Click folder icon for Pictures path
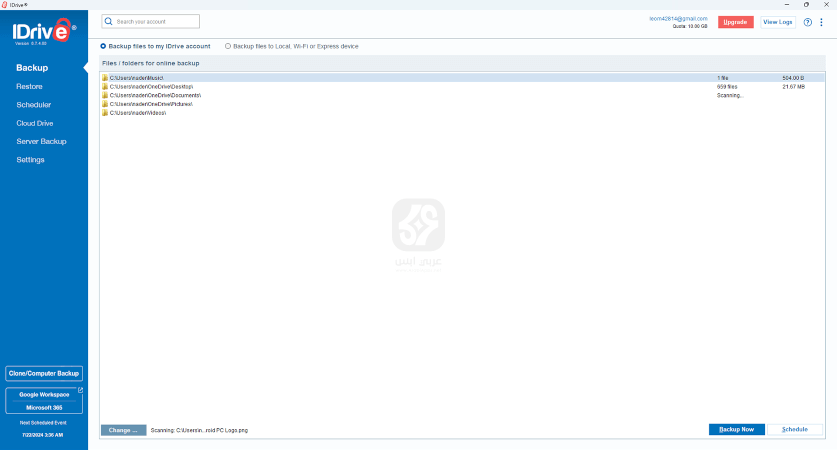This screenshot has width=837, height=450. [105, 104]
